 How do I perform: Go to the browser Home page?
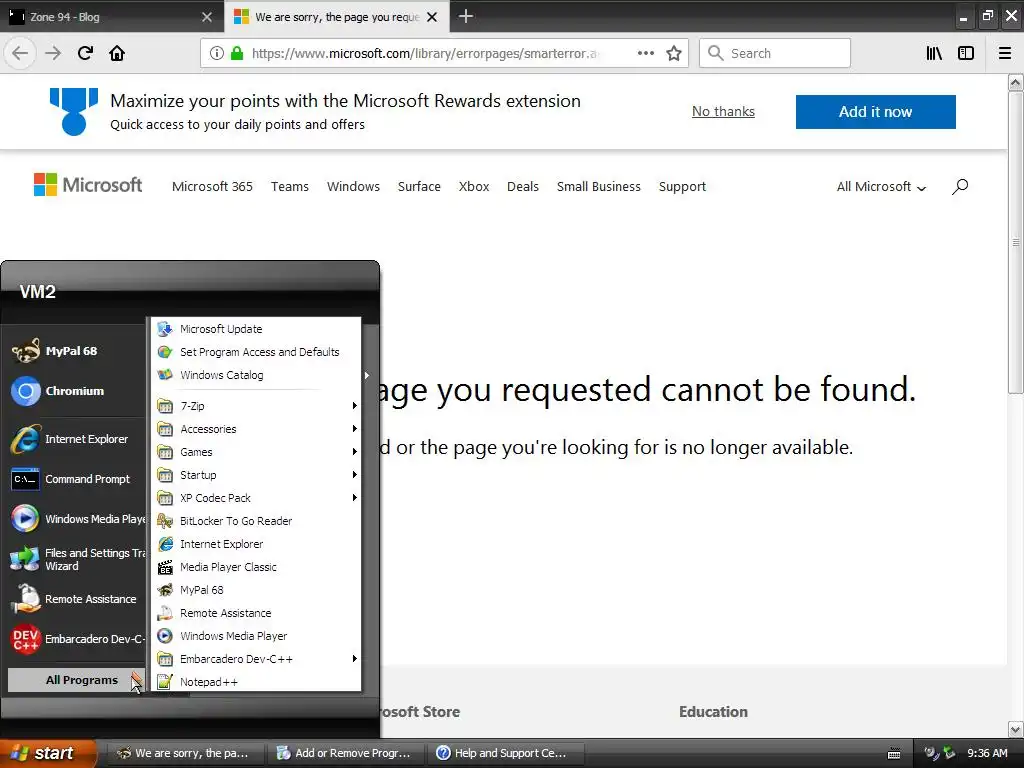coord(117,53)
